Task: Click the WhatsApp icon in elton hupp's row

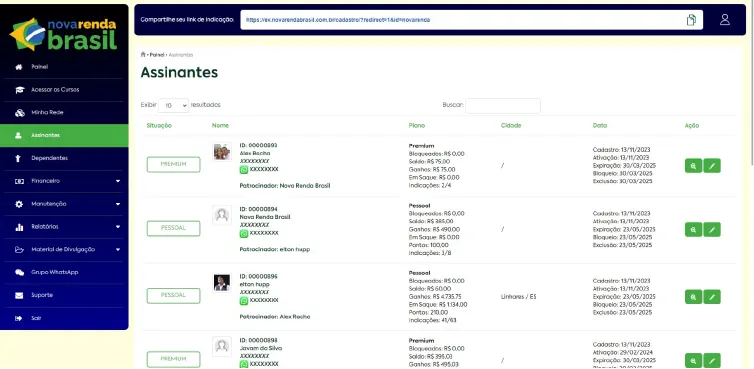Action: (244, 301)
